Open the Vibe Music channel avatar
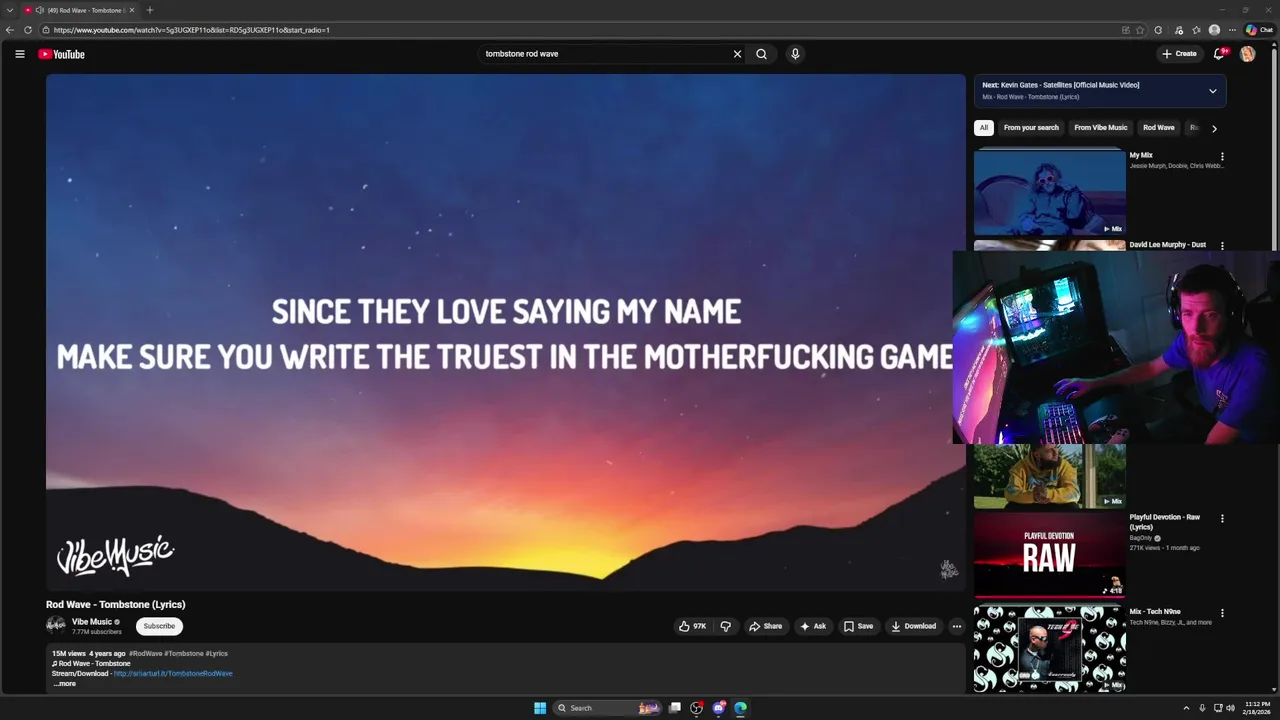This screenshot has height=720, width=1280. point(56,626)
